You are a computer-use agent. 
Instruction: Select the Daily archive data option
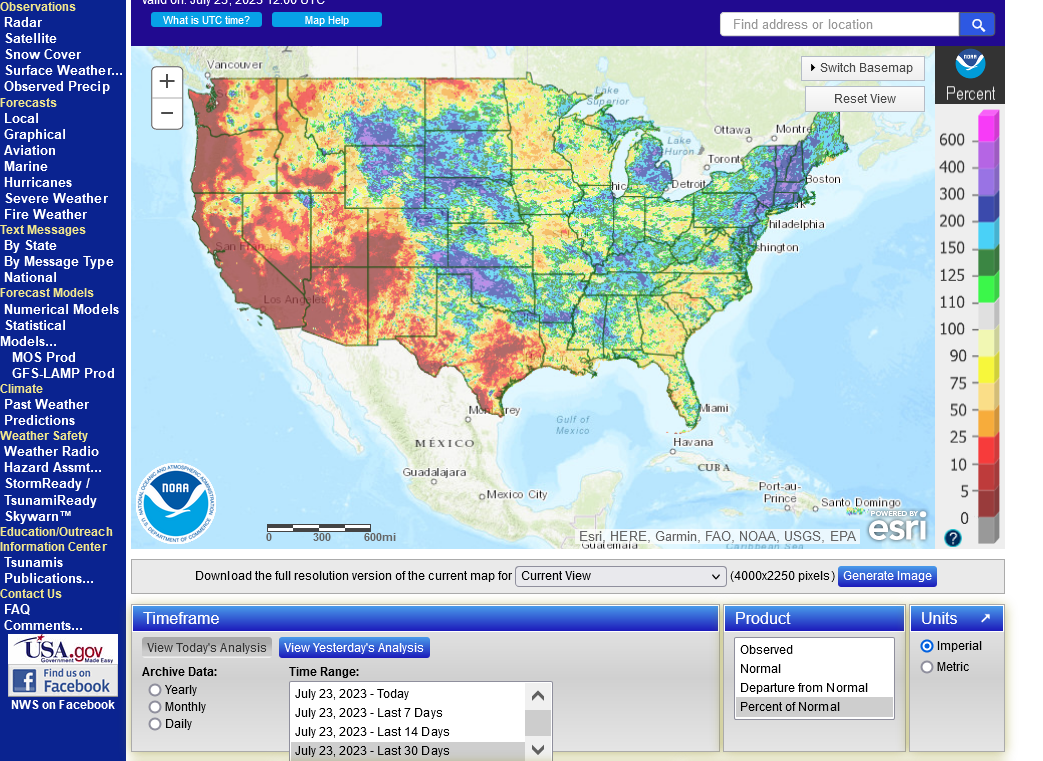[155, 724]
